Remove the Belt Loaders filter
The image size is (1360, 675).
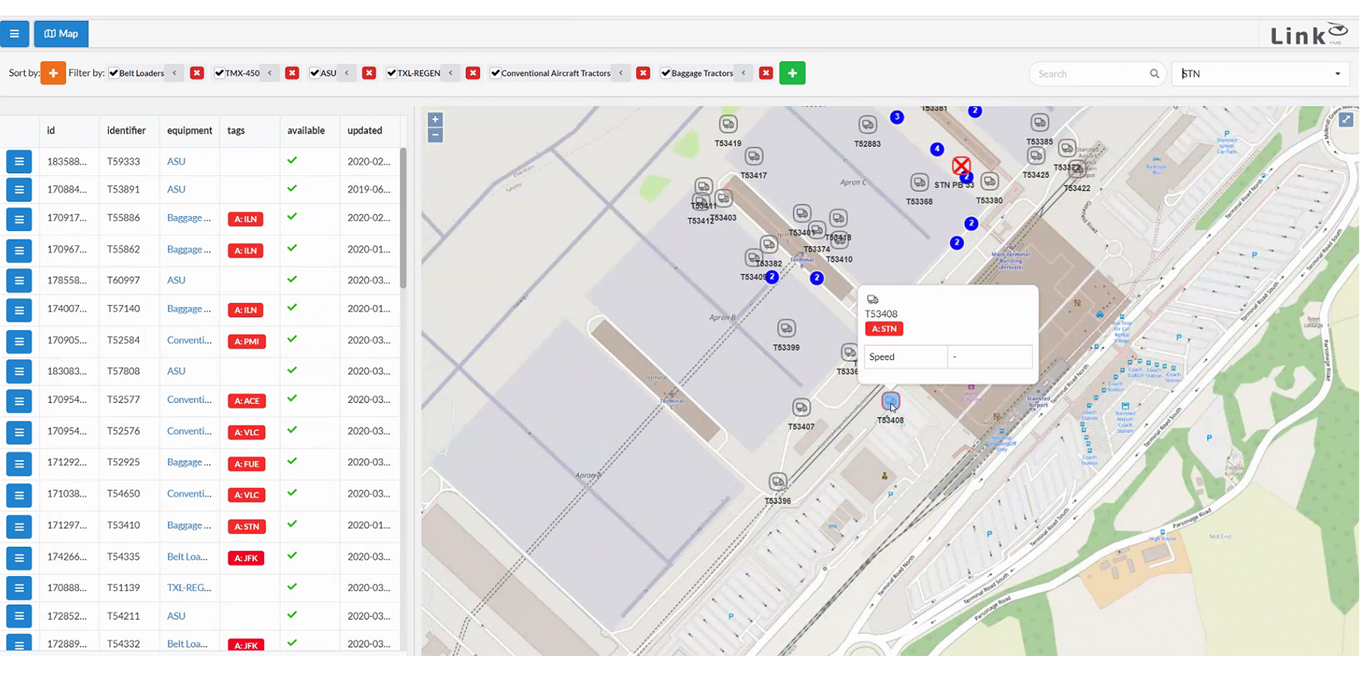pos(197,73)
